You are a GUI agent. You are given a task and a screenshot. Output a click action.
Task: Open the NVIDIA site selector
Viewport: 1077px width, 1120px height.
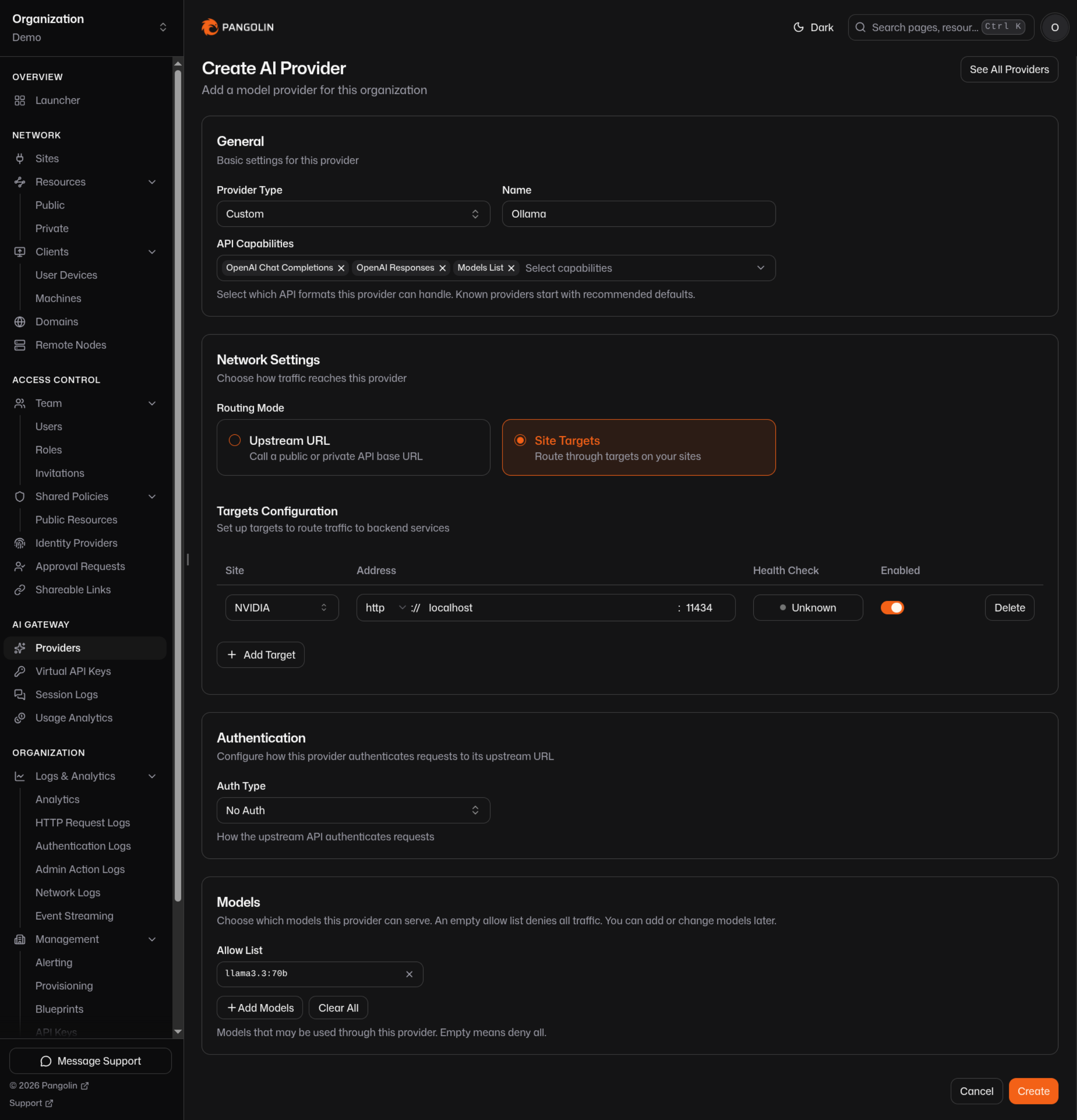coord(282,607)
